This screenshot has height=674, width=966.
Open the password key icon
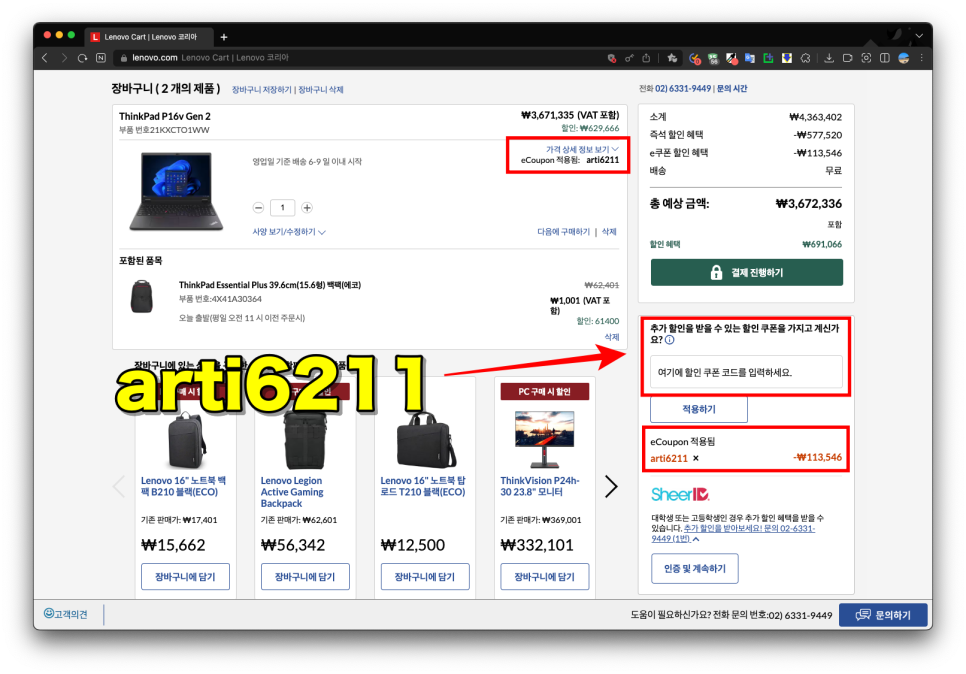[x=629, y=59]
